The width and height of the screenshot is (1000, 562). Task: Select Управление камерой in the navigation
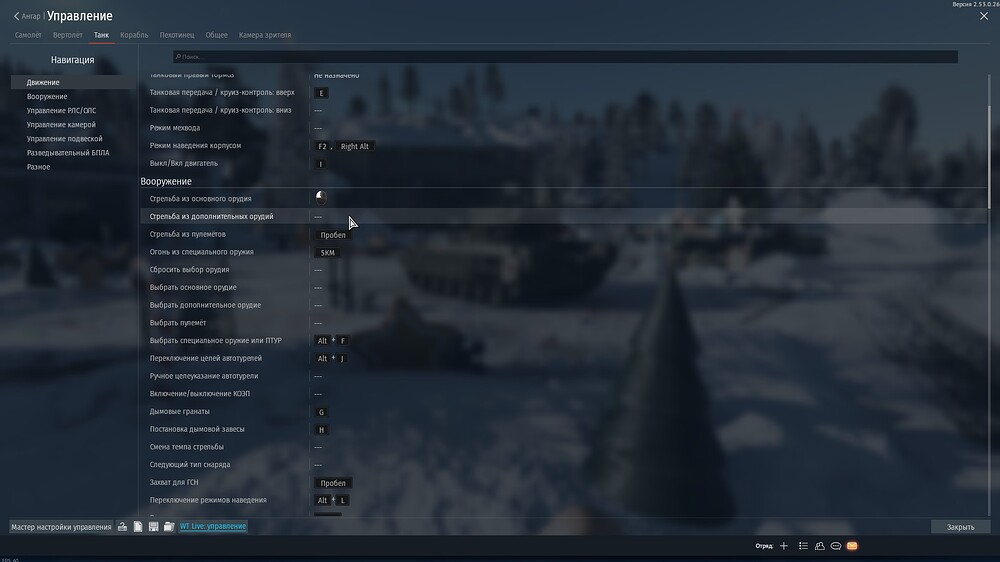(73, 124)
